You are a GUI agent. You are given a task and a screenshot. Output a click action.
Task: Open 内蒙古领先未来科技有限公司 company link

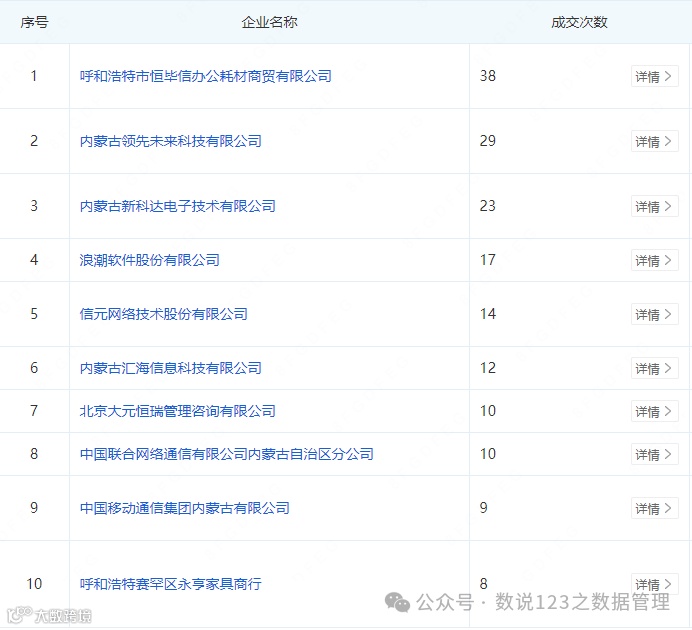(x=170, y=141)
